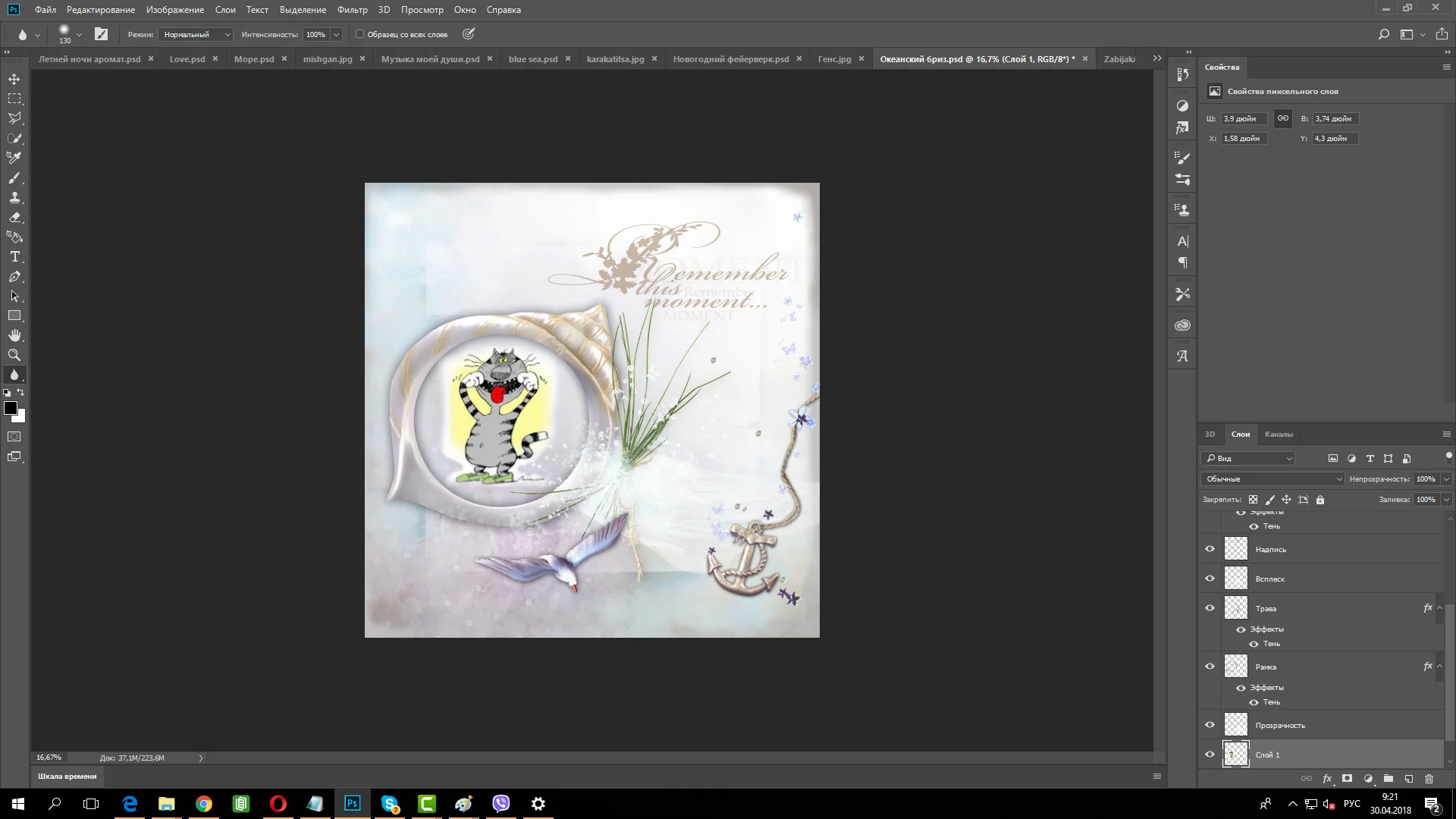
Task: Open Google Chrome from the taskbar
Action: pyautogui.click(x=203, y=804)
